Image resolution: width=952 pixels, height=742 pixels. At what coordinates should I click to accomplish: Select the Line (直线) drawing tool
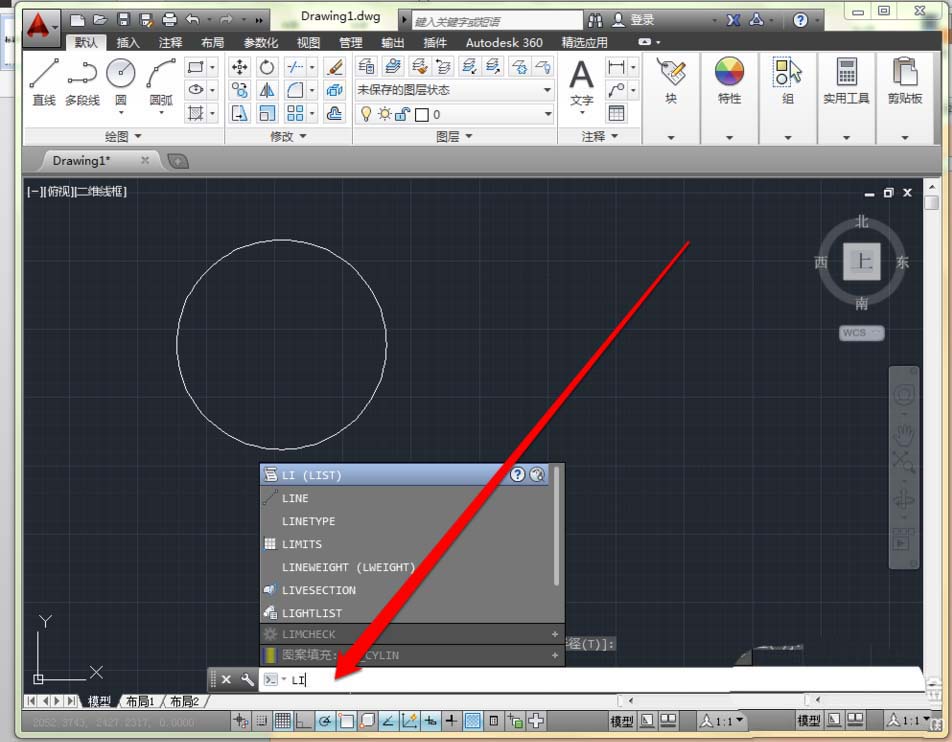tap(44, 82)
